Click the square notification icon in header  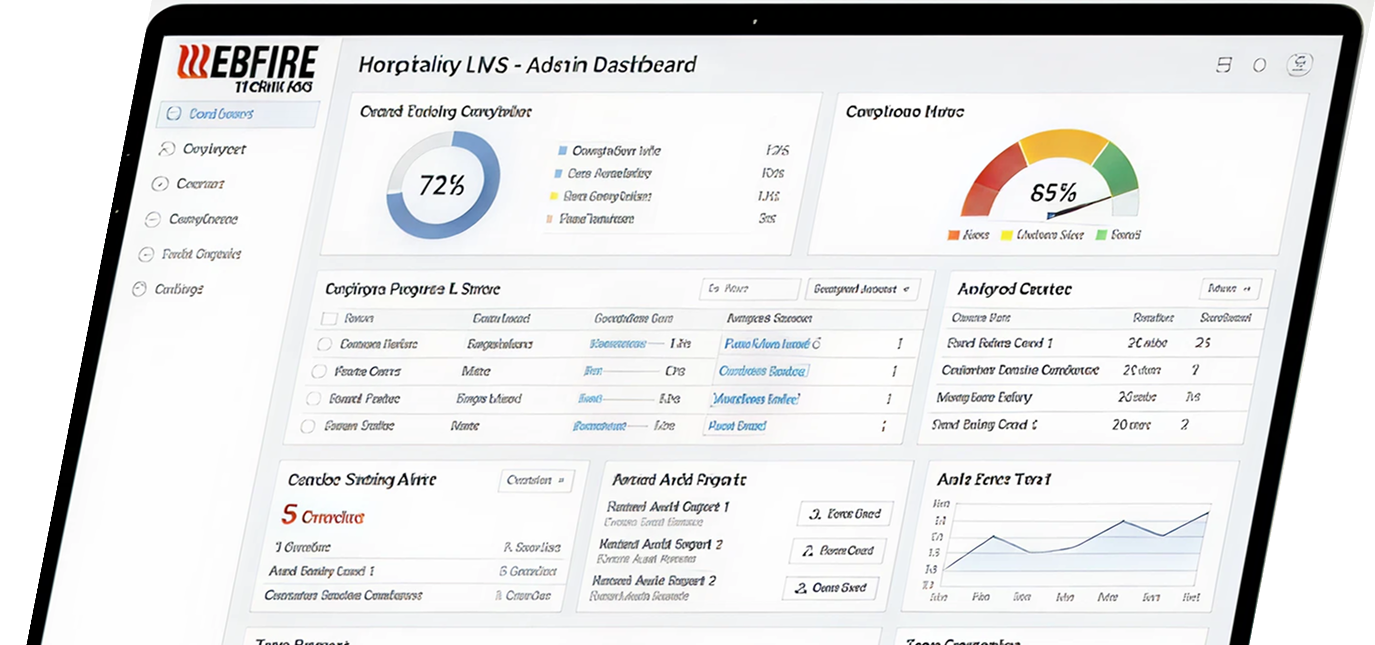1223,65
